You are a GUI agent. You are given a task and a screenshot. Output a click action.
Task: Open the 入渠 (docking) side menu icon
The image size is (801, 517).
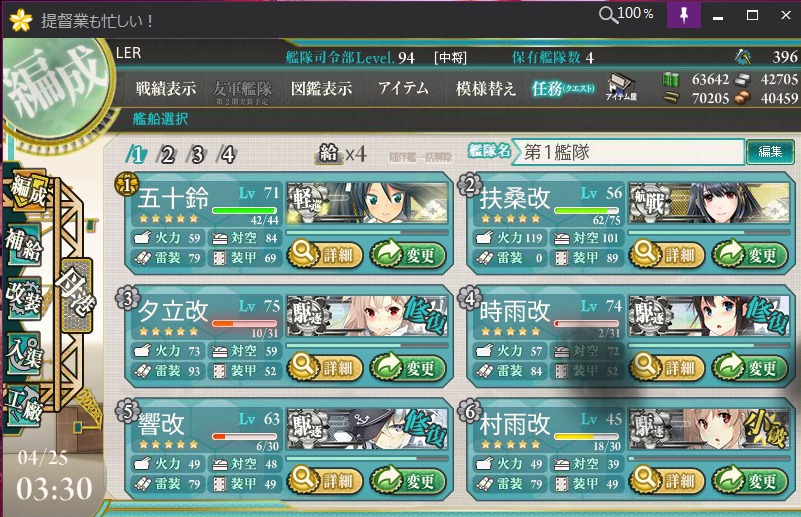23,352
